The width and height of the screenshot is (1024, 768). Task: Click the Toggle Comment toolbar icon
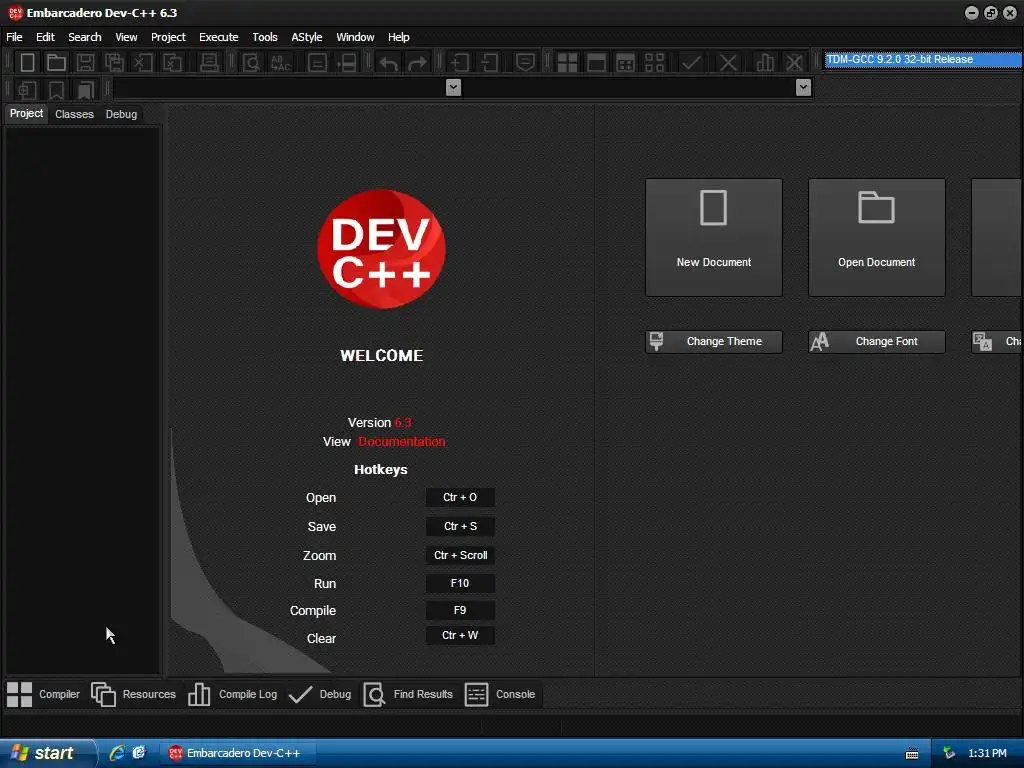tap(525, 63)
